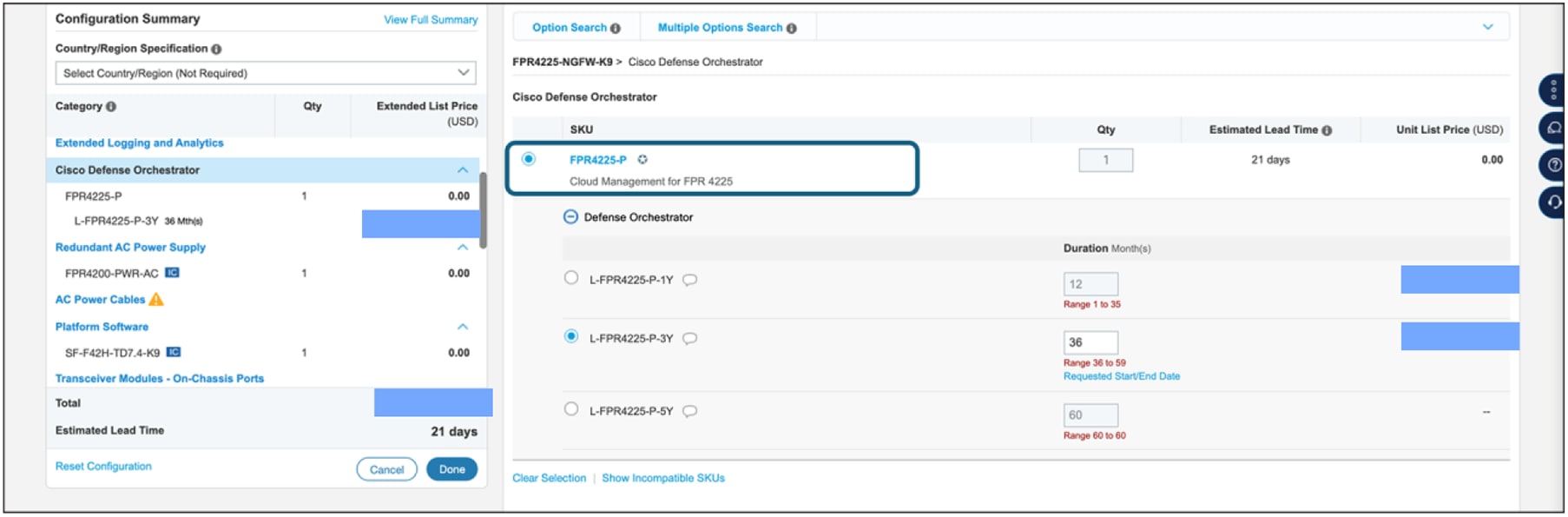
Task: Open AC Power Cables category link
Action: click(x=100, y=300)
